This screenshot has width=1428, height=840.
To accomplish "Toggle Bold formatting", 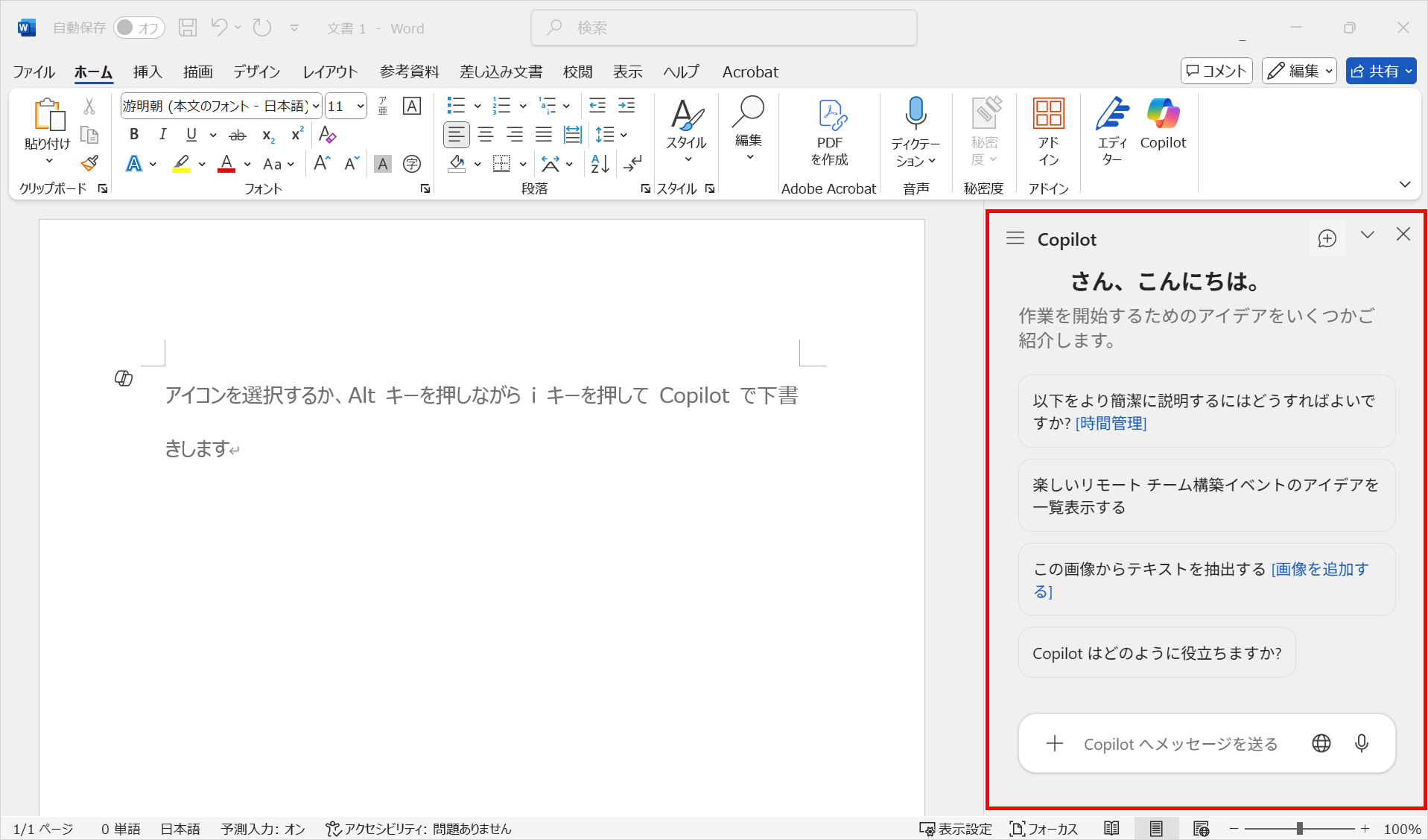I will pos(134,135).
